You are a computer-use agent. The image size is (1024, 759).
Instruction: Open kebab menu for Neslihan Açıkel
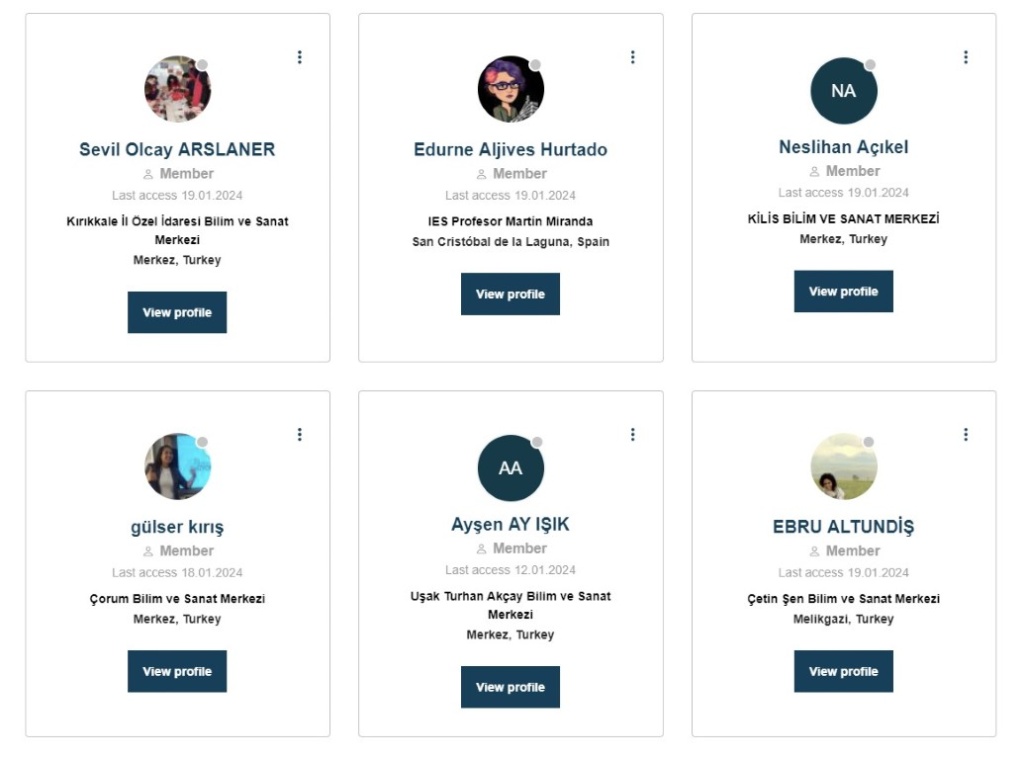(965, 58)
